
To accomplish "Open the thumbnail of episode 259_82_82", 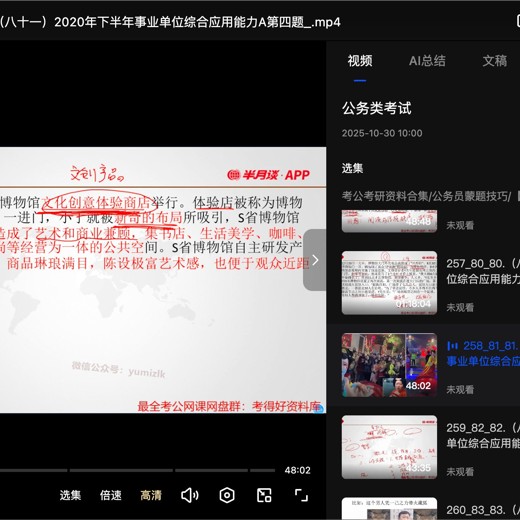I will coord(389,447).
